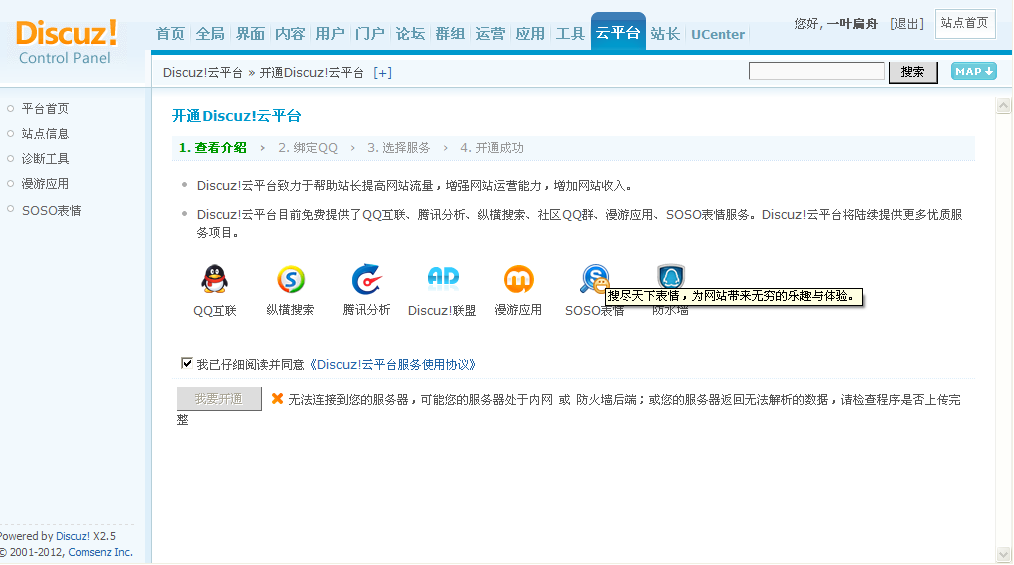The height and width of the screenshot is (565, 1014).
Task: Click the 开通Discuz!云平台 page heading
Action: pyautogui.click(x=237, y=116)
